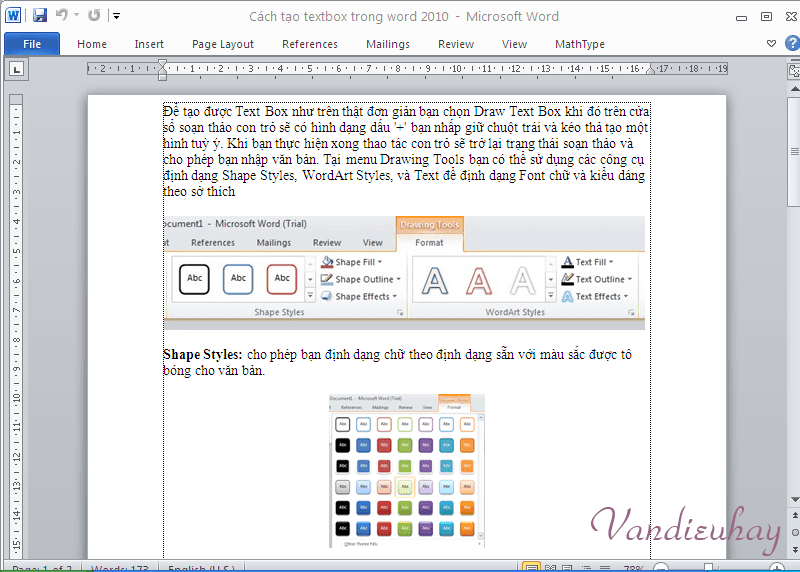This screenshot has width=800, height=572.
Task: Jump to next page with double-down arrow
Action: click(x=794, y=549)
